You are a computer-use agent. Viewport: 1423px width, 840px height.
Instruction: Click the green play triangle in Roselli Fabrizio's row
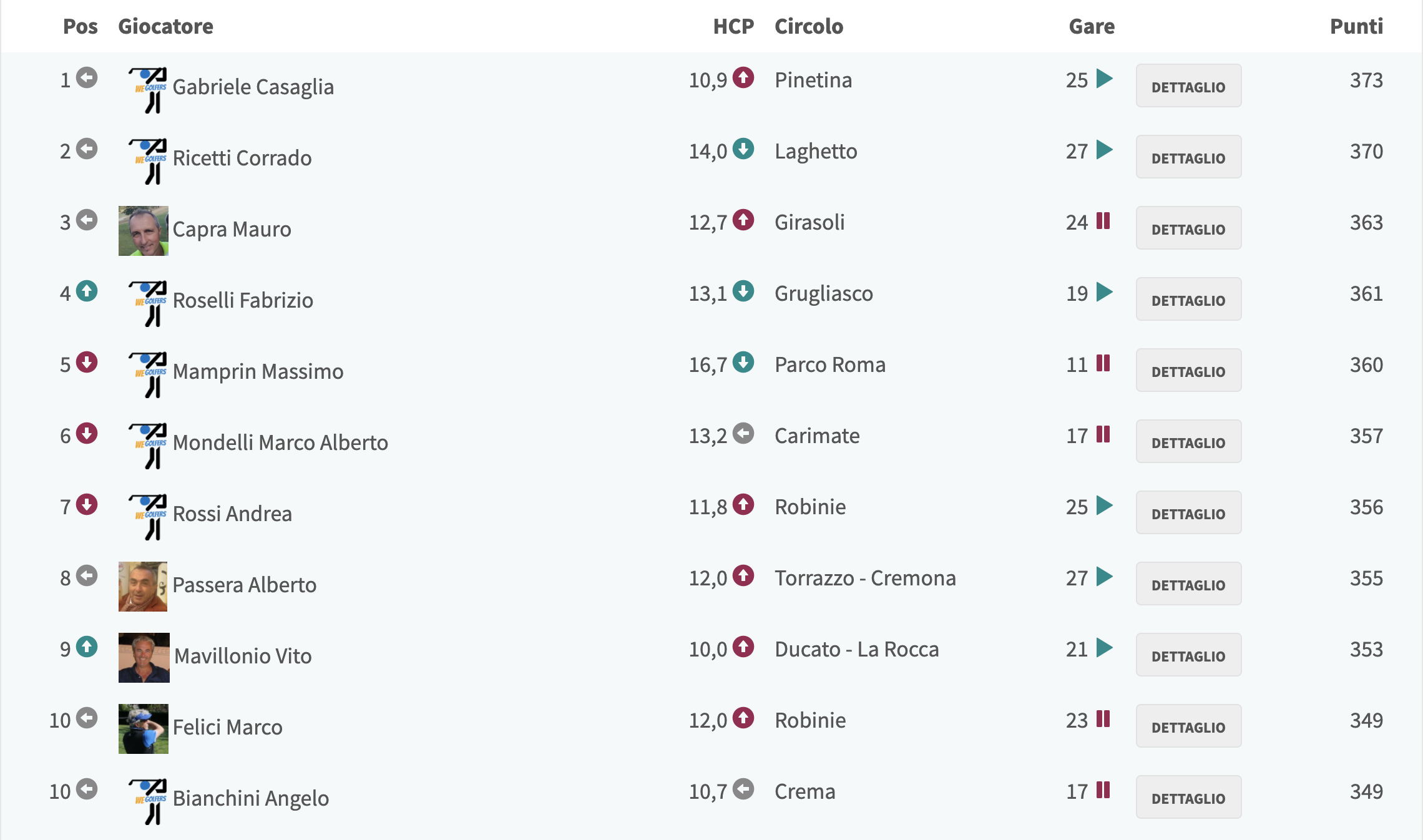click(1105, 291)
